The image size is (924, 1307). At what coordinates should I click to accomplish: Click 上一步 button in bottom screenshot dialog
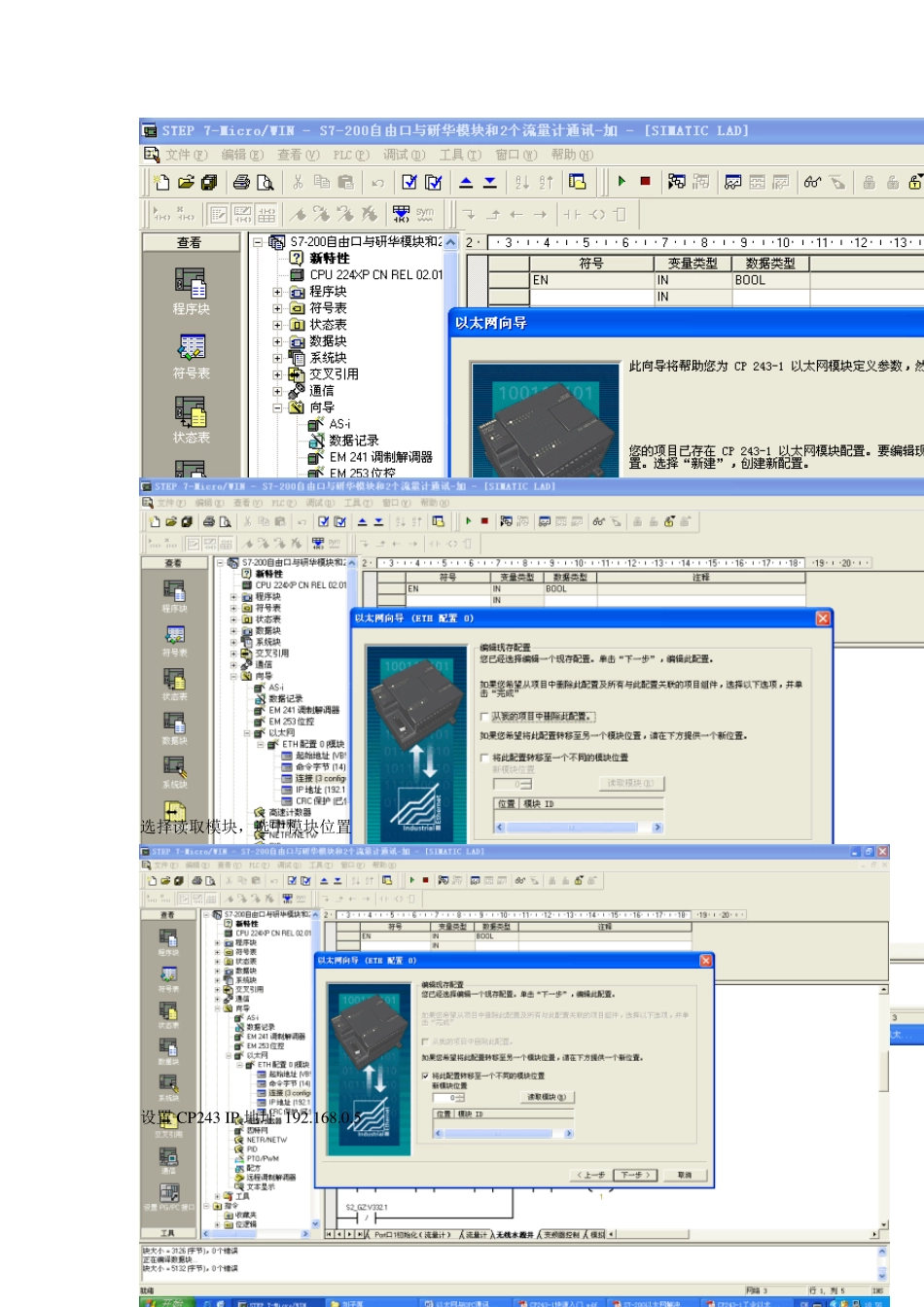click(x=592, y=1175)
